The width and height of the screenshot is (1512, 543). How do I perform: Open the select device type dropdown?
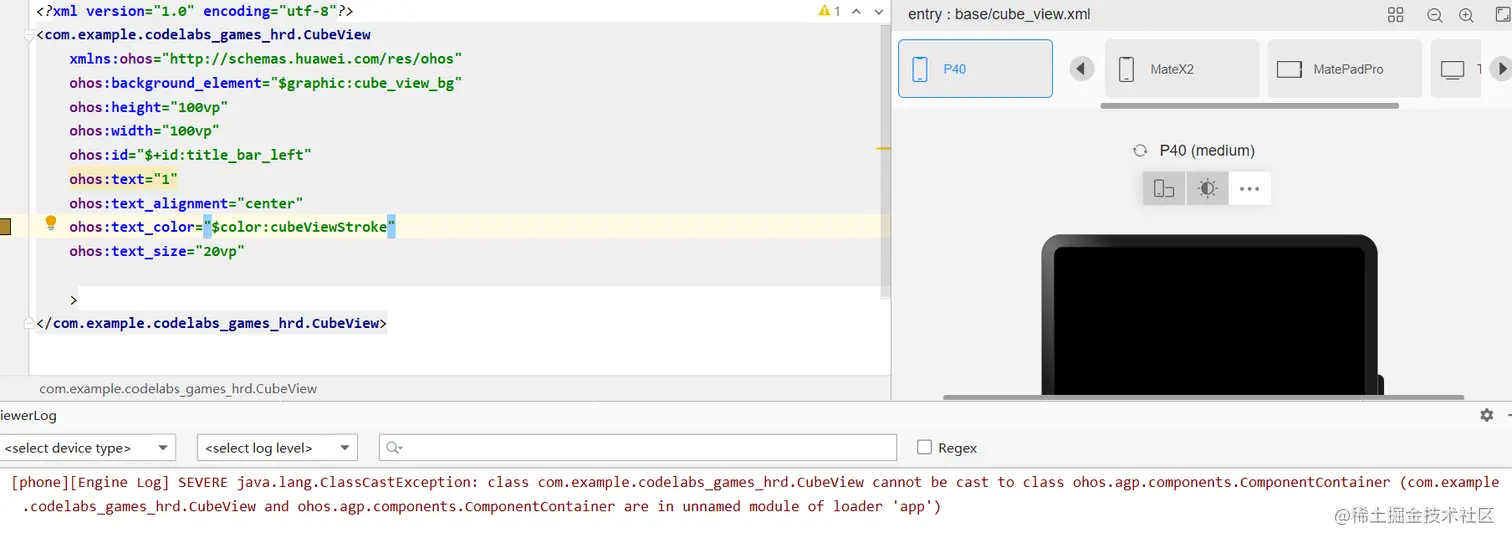tap(87, 448)
